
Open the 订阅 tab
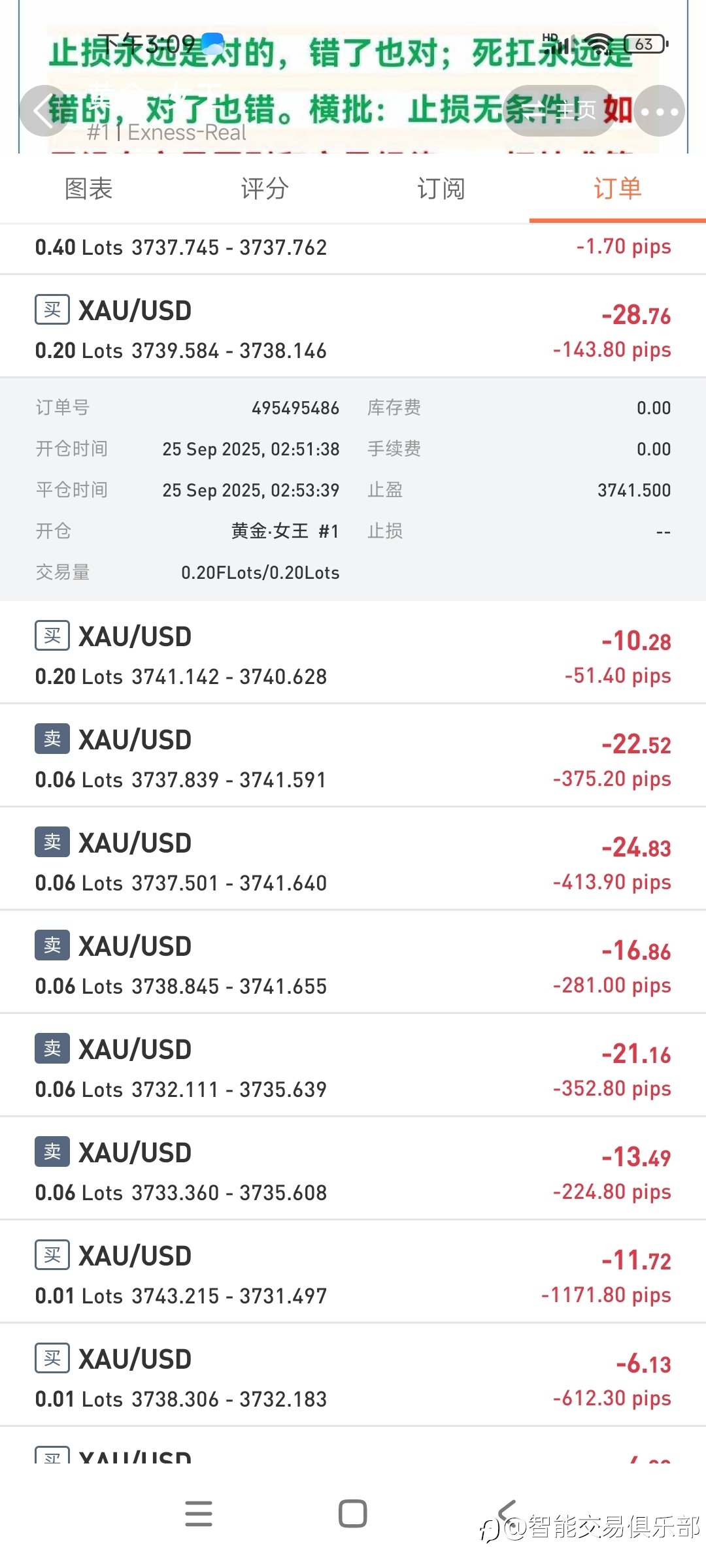click(441, 189)
